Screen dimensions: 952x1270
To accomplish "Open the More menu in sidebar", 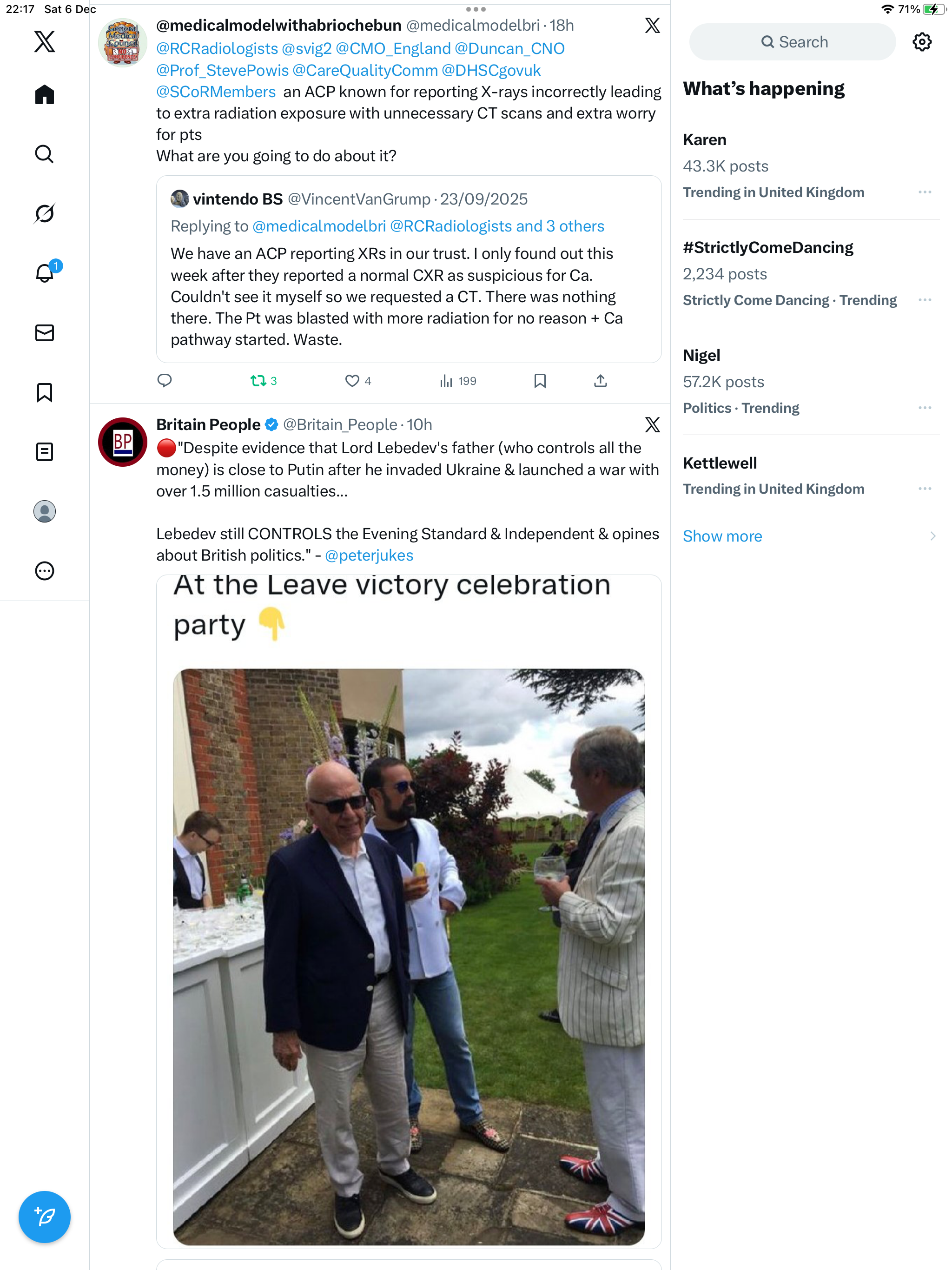I will [44, 571].
